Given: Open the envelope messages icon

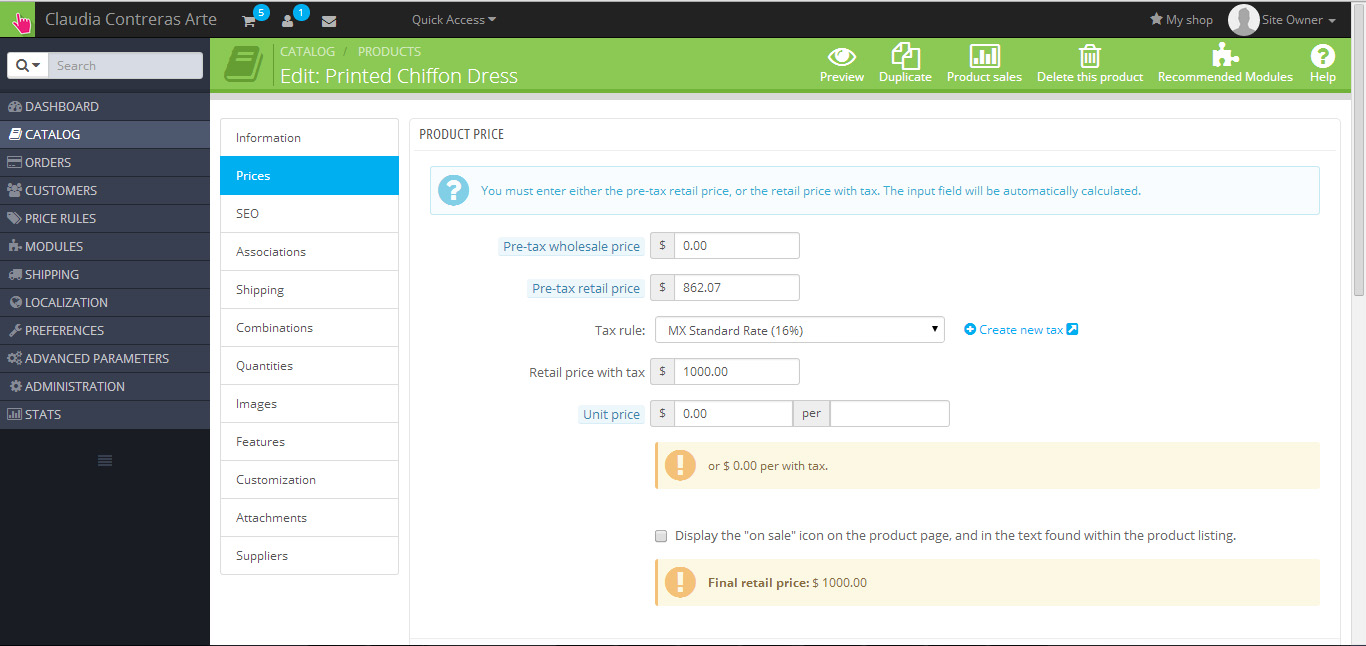Looking at the screenshot, I should coord(329,20).
